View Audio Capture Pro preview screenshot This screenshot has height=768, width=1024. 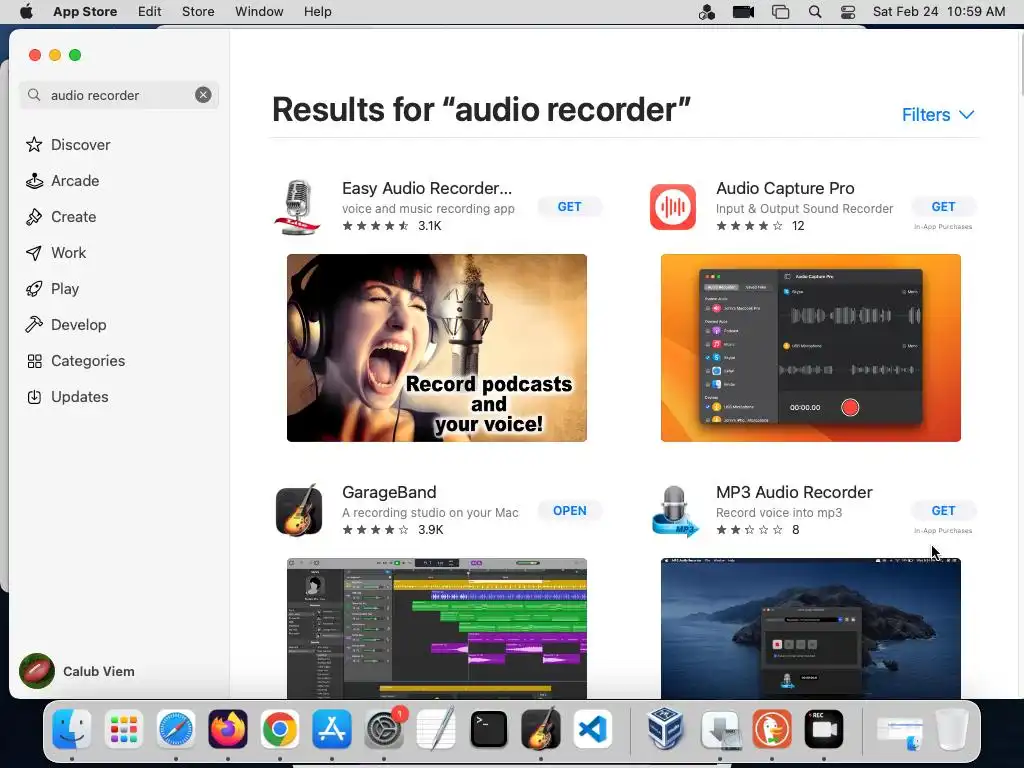coord(810,348)
